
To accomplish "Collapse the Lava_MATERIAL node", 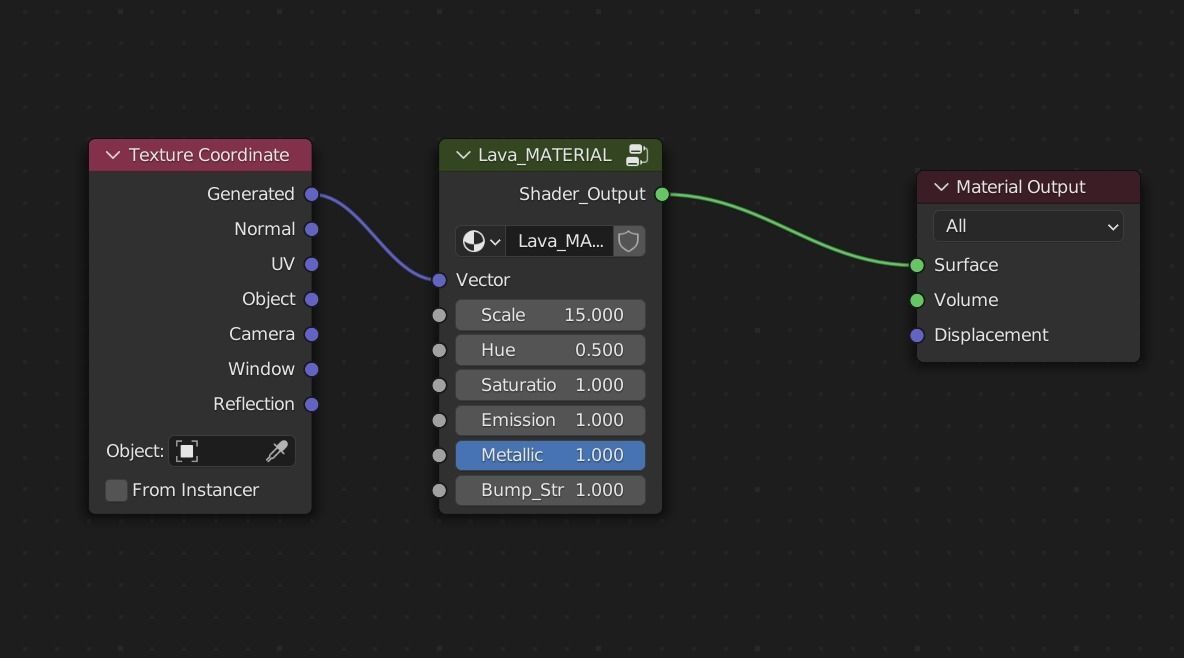I will (x=463, y=155).
